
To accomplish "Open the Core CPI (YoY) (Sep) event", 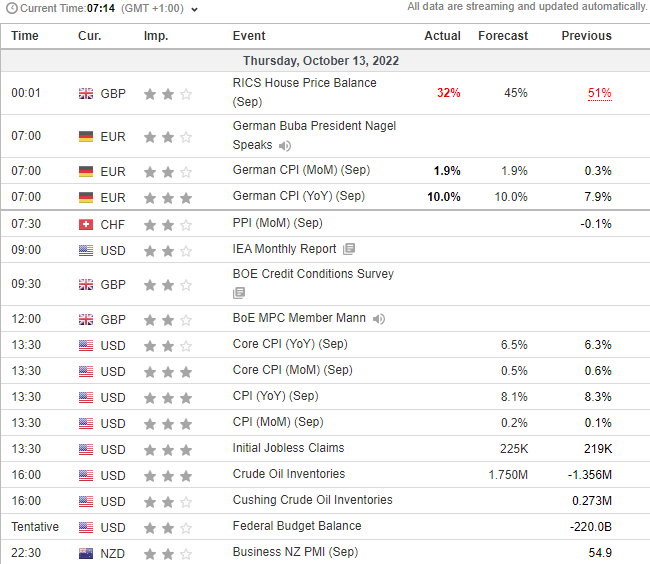I will click(290, 345).
